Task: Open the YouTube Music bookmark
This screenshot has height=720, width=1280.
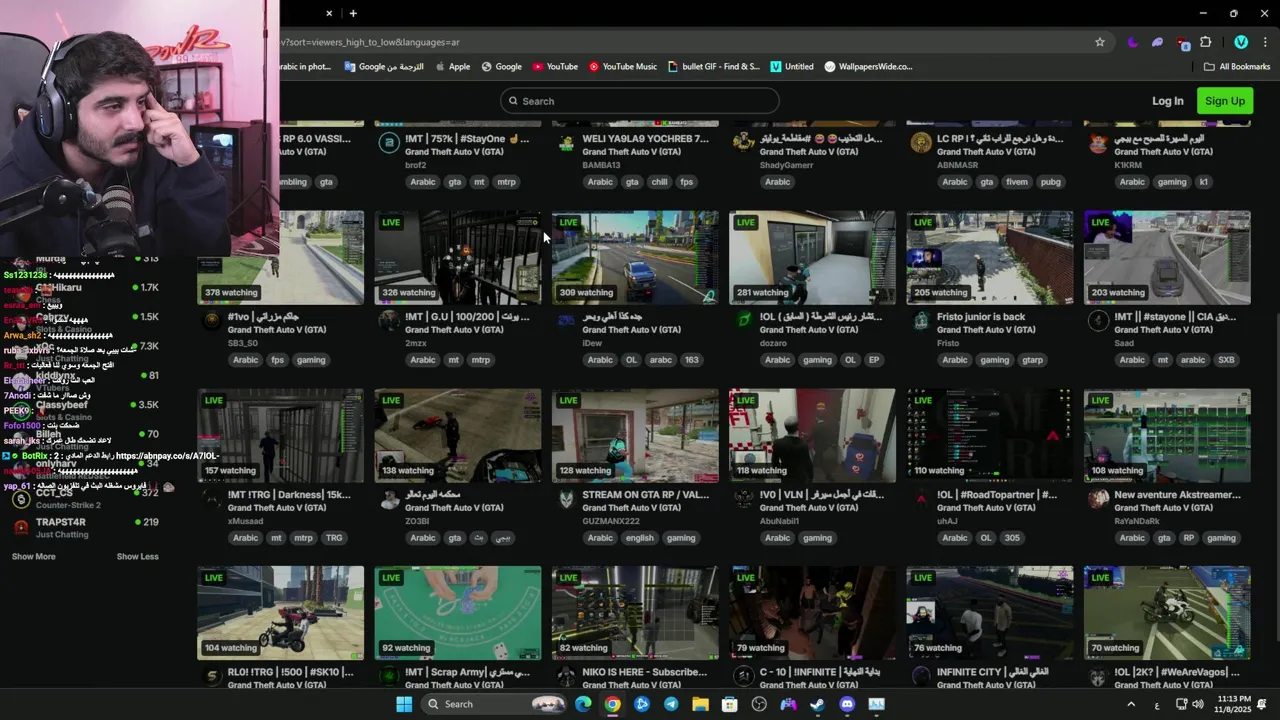Action: click(x=623, y=67)
